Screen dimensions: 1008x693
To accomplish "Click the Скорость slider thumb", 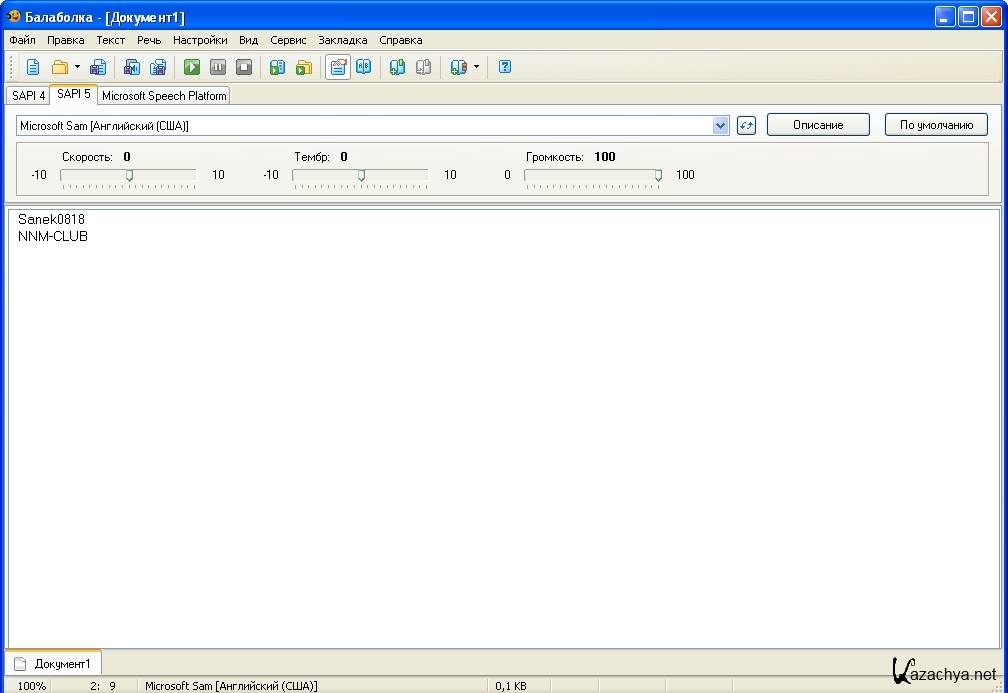I will pos(129,175).
